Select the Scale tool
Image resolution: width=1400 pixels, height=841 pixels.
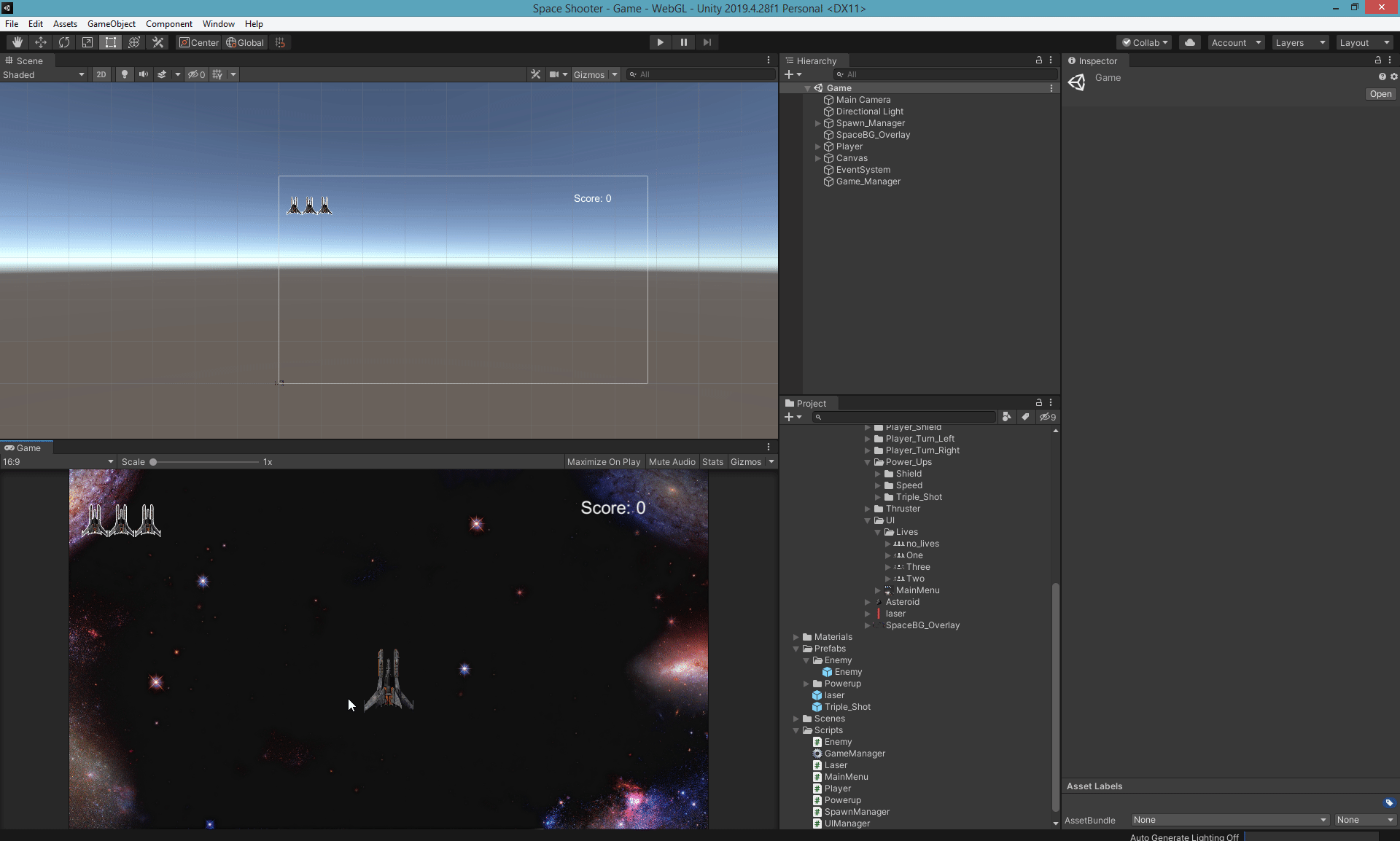[x=87, y=42]
